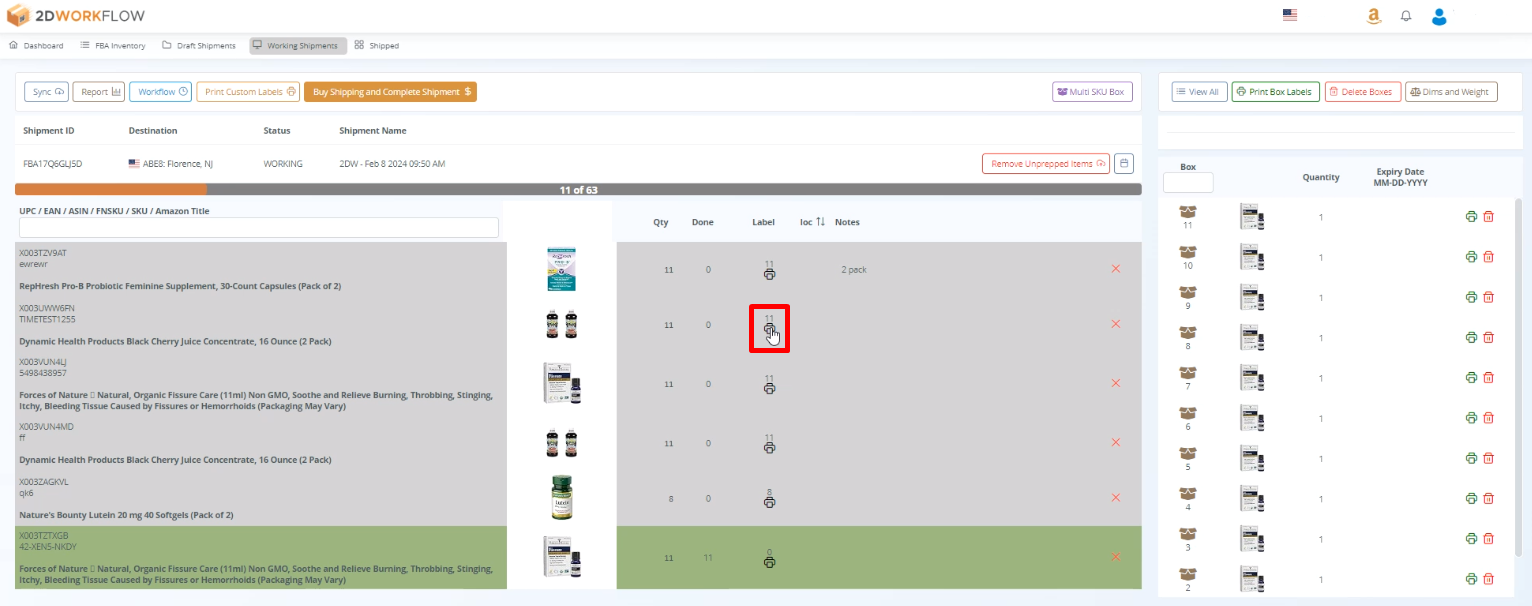Open the US flag language selector
1532x606 pixels.
tap(1289, 15)
